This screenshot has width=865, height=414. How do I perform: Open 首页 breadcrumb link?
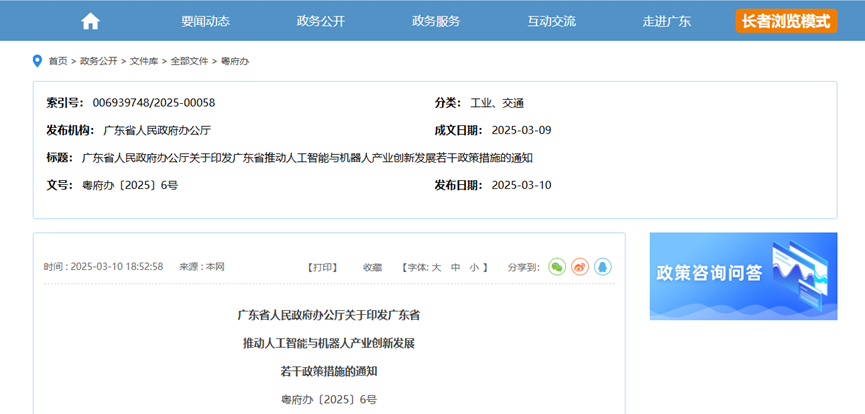(58, 61)
